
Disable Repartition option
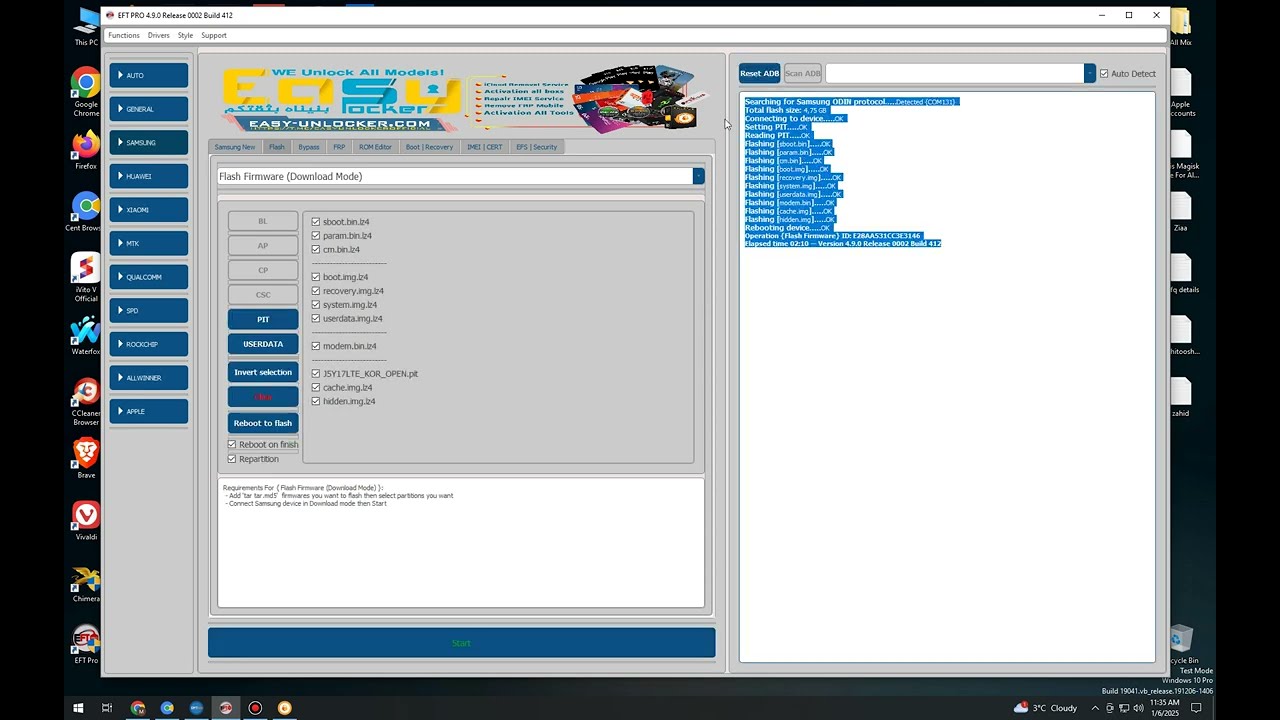(x=232, y=459)
